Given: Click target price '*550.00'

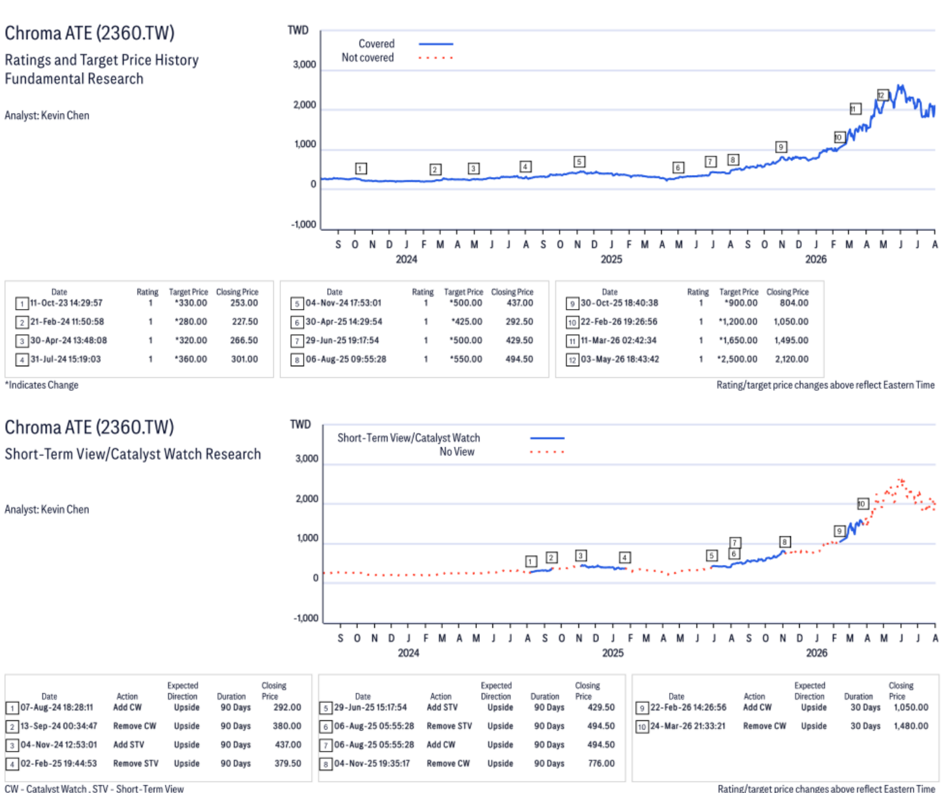Looking at the screenshot, I should [x=466, y=359].
